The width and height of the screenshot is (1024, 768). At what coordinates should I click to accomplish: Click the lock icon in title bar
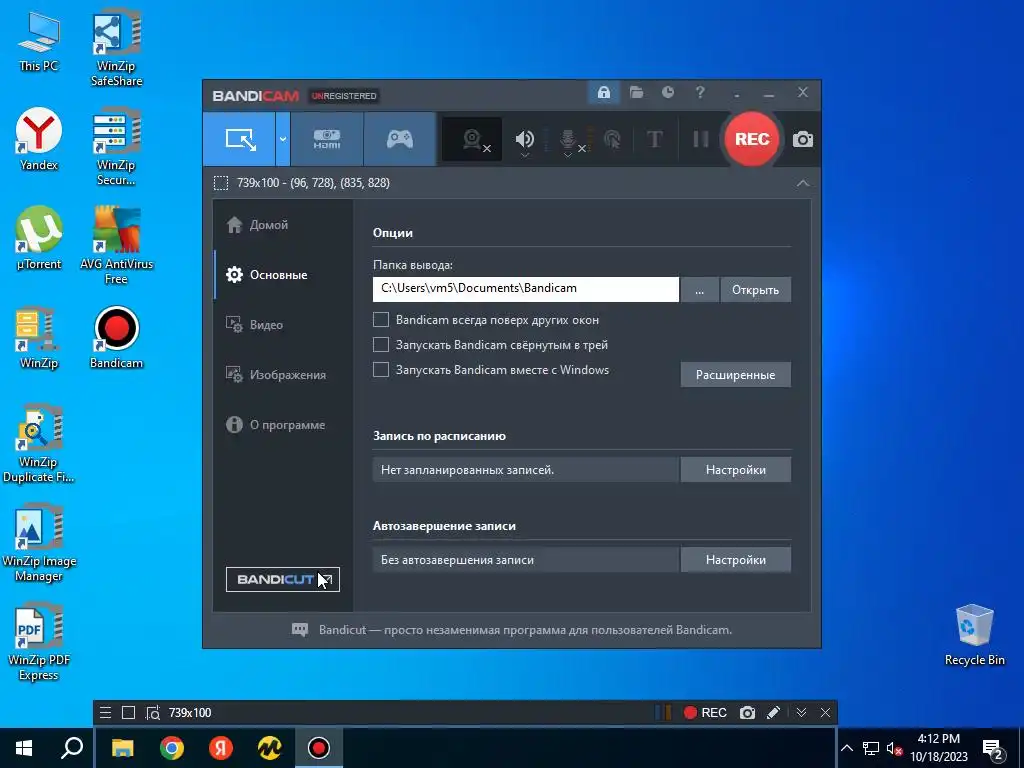[x=603, y=93]
